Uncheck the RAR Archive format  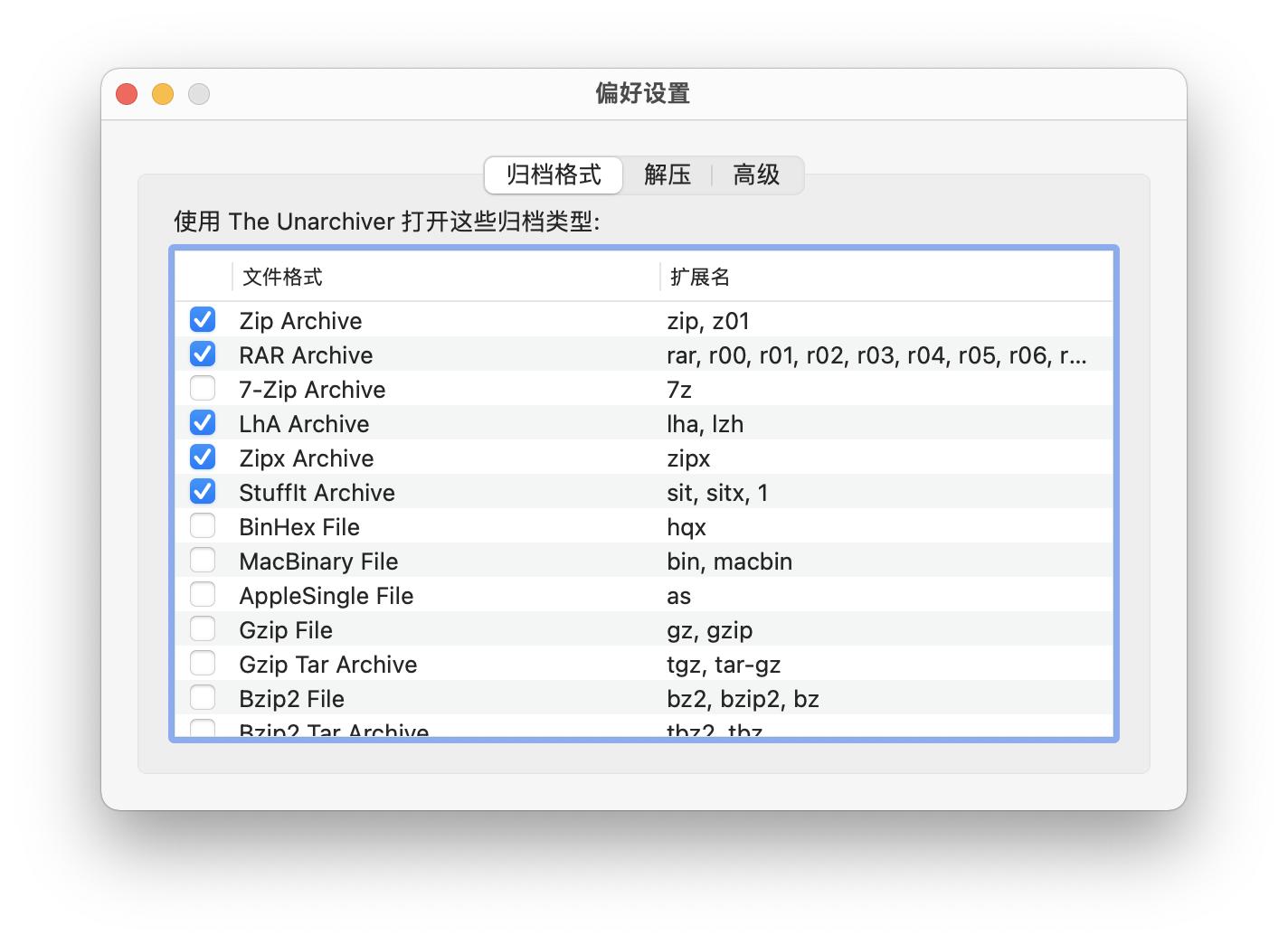click(x=203, y=354)
